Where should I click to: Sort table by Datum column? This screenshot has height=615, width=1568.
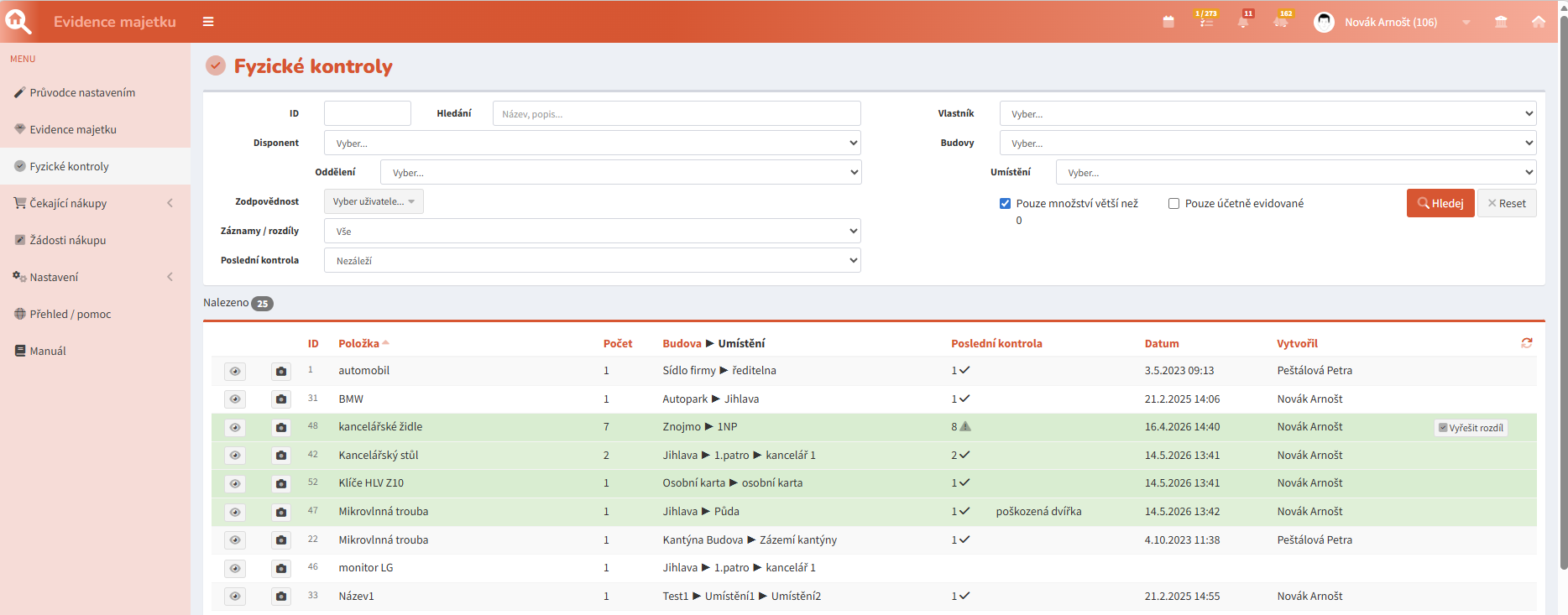(1162, 343)
